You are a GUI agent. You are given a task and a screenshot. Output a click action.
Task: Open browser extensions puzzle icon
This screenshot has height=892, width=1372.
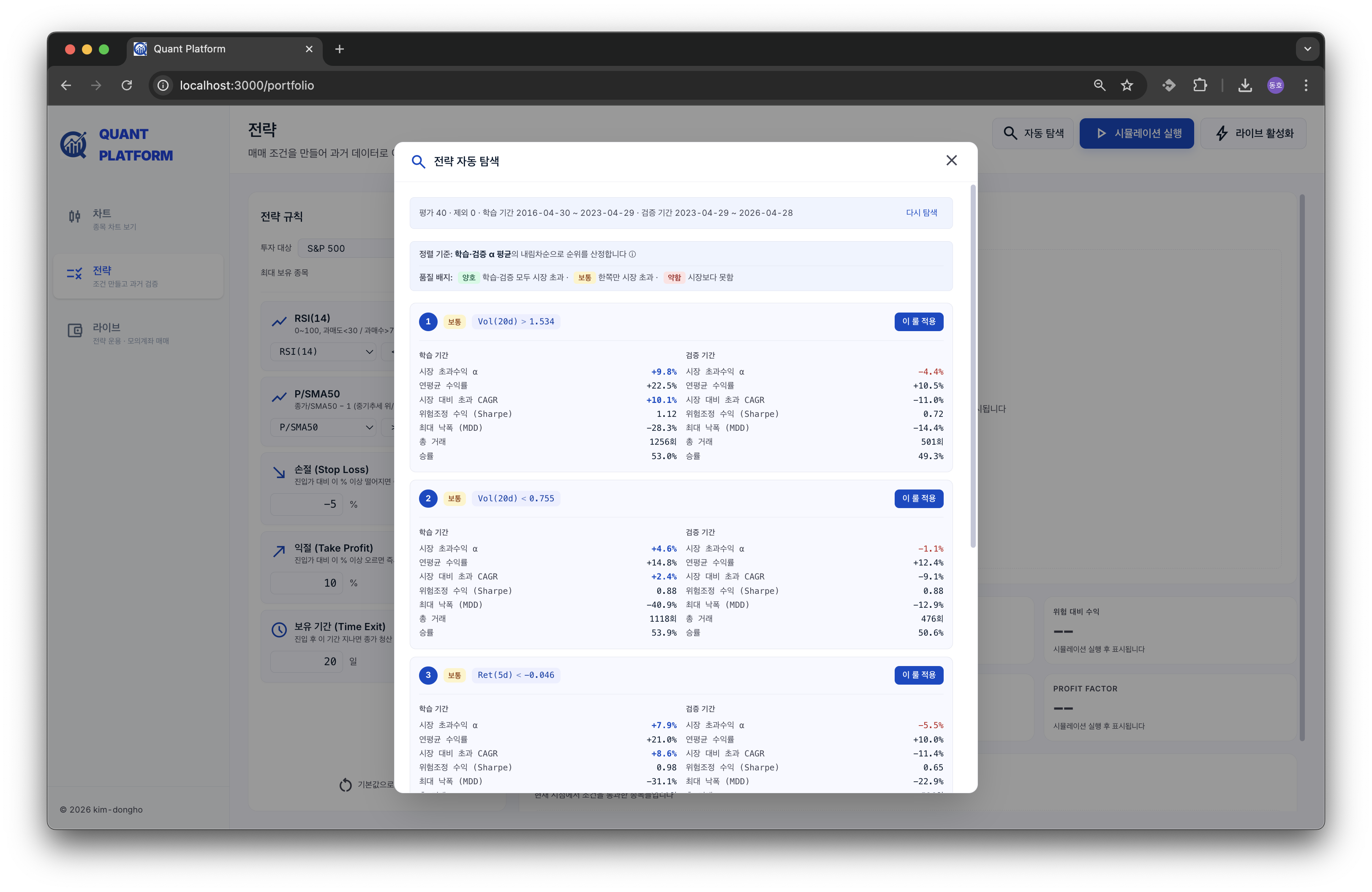1200,85
